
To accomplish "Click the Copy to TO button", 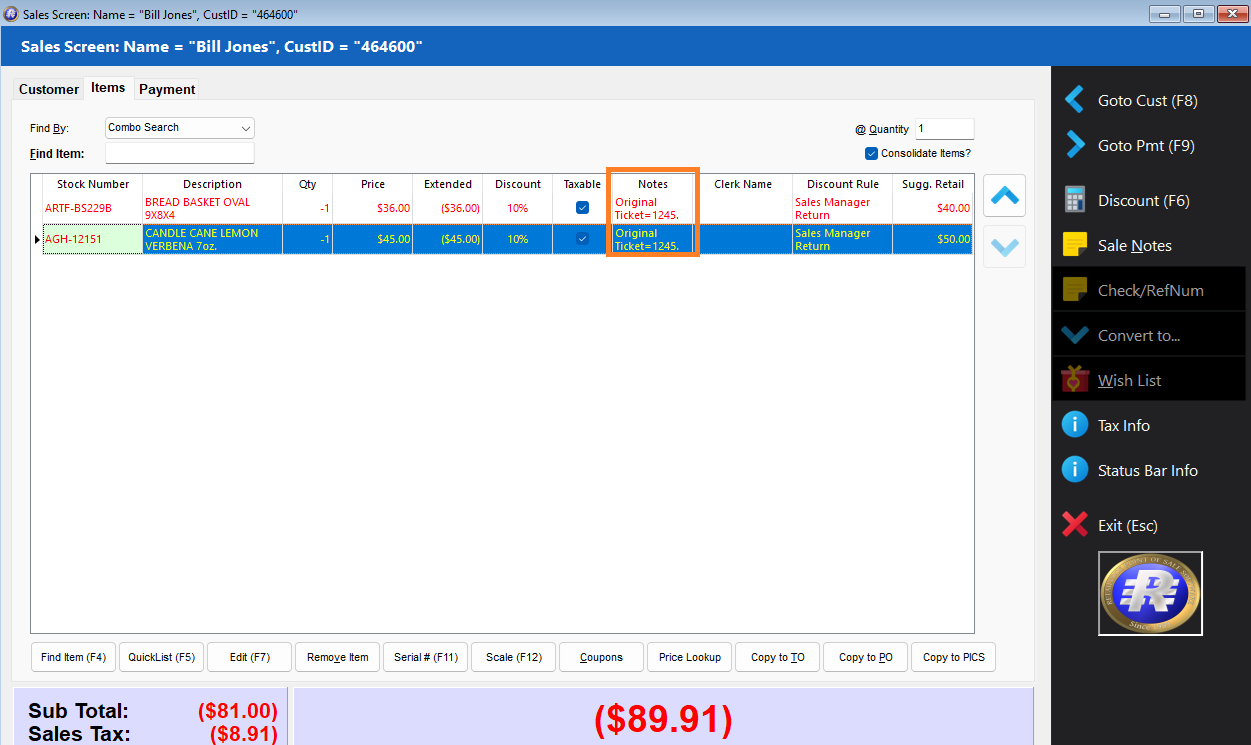I will 778,657.
